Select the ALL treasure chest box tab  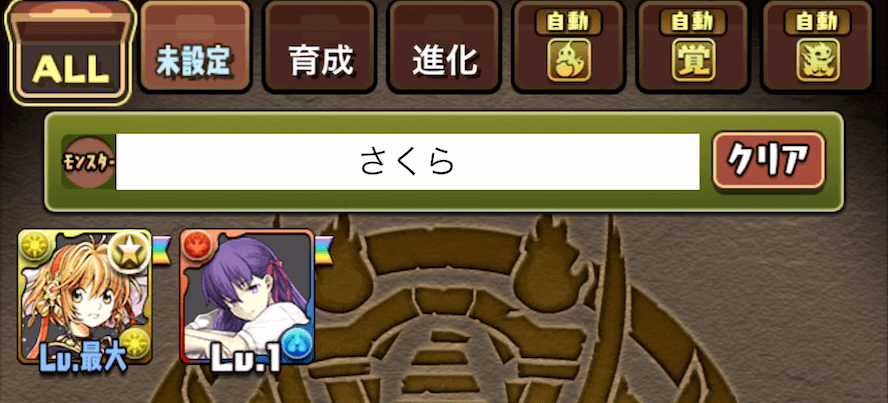point(71,52)
